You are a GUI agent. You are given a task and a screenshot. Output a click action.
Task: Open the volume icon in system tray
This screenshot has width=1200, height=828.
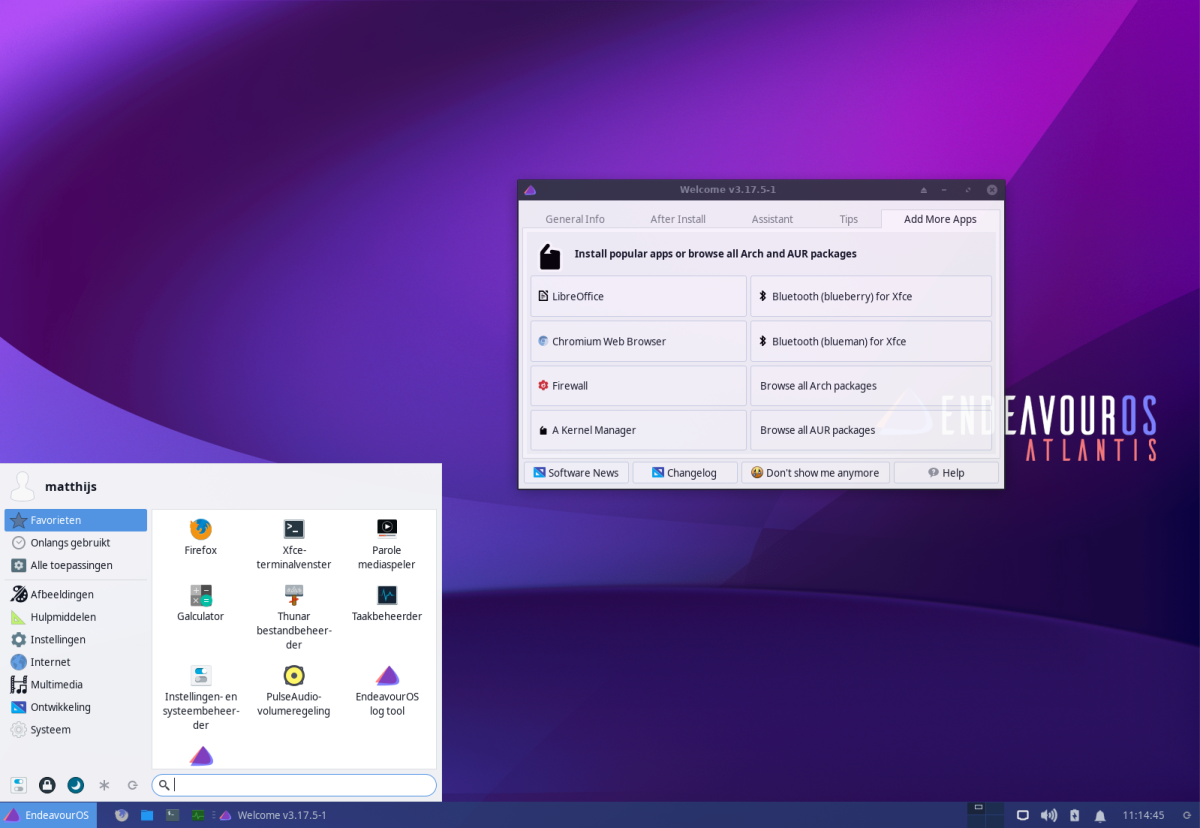[1048, 815]
